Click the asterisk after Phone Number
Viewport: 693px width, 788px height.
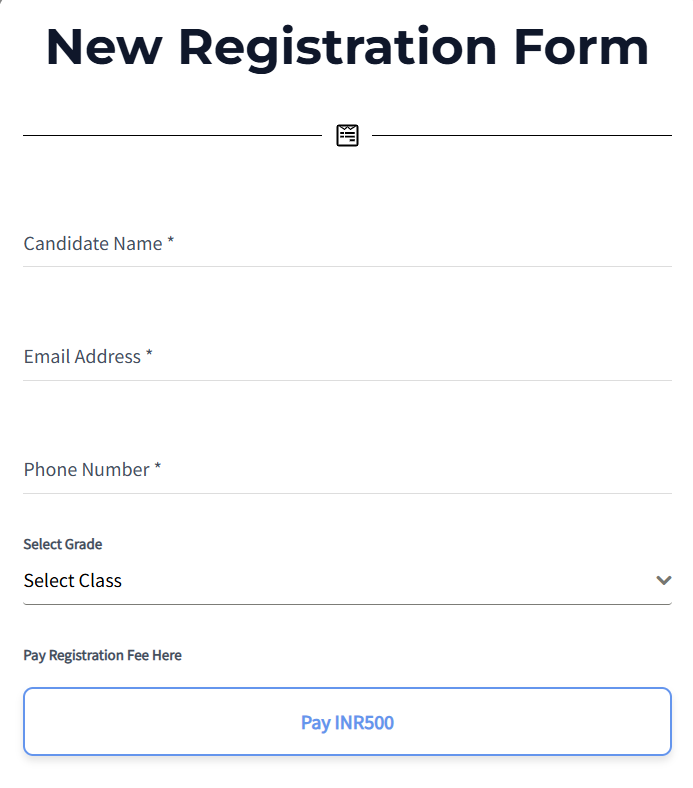(x=157, y=469)
